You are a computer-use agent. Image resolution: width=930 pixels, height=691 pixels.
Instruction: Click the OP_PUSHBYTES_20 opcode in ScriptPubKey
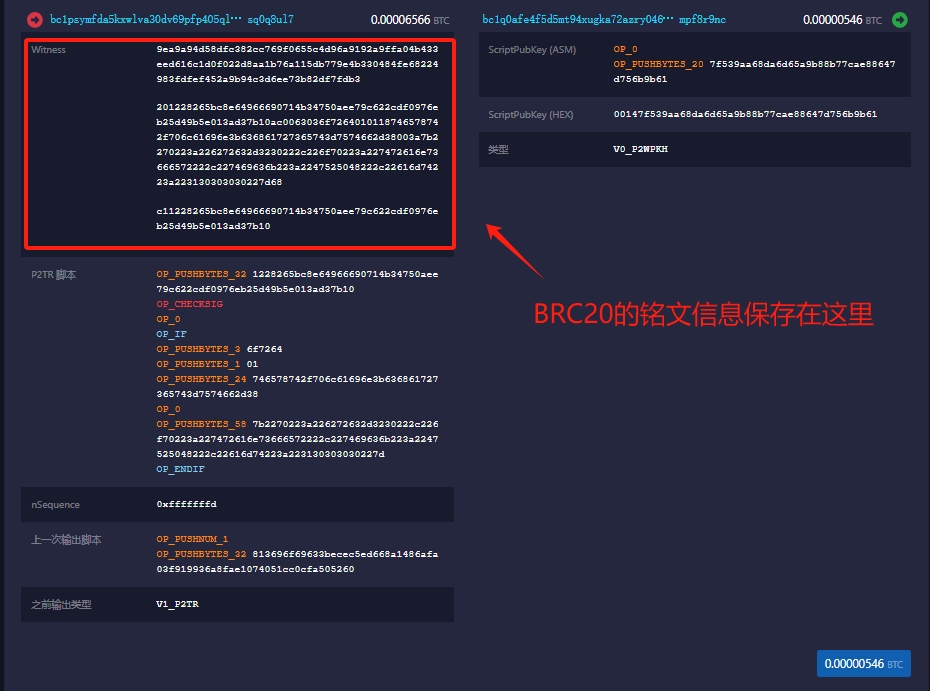658,64
